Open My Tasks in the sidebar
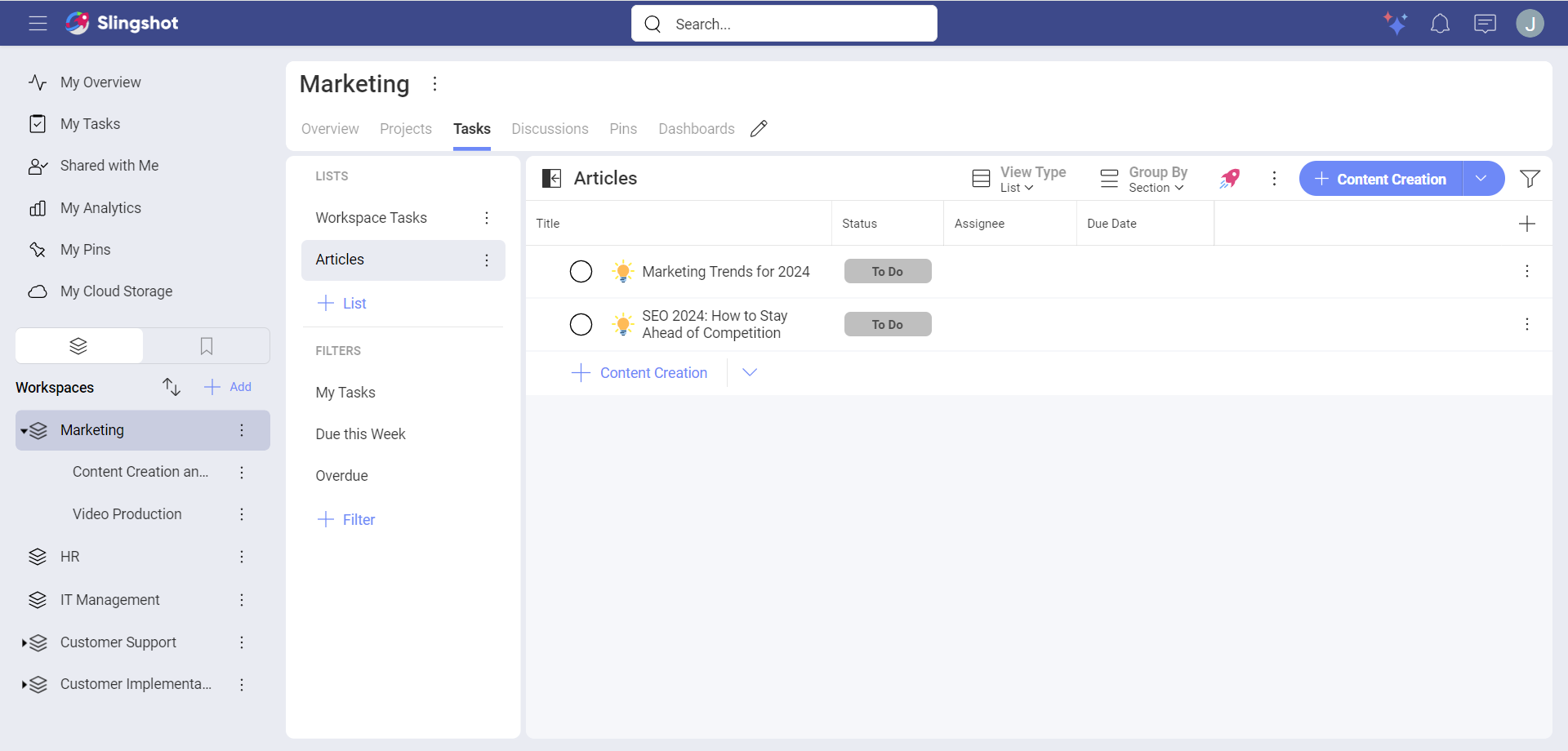 point(90,124)
